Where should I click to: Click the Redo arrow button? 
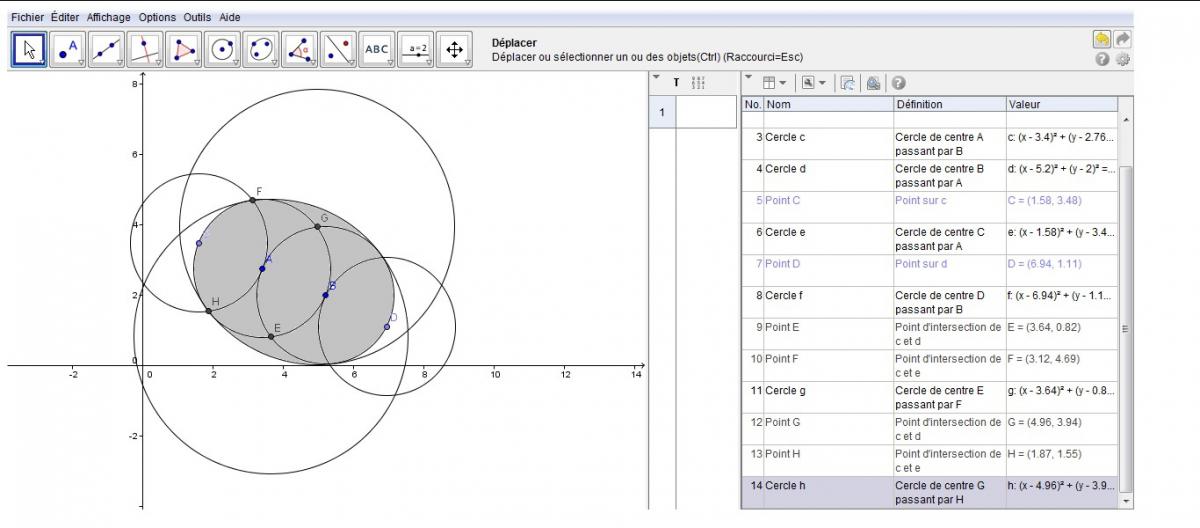[x=1123, y=39]
